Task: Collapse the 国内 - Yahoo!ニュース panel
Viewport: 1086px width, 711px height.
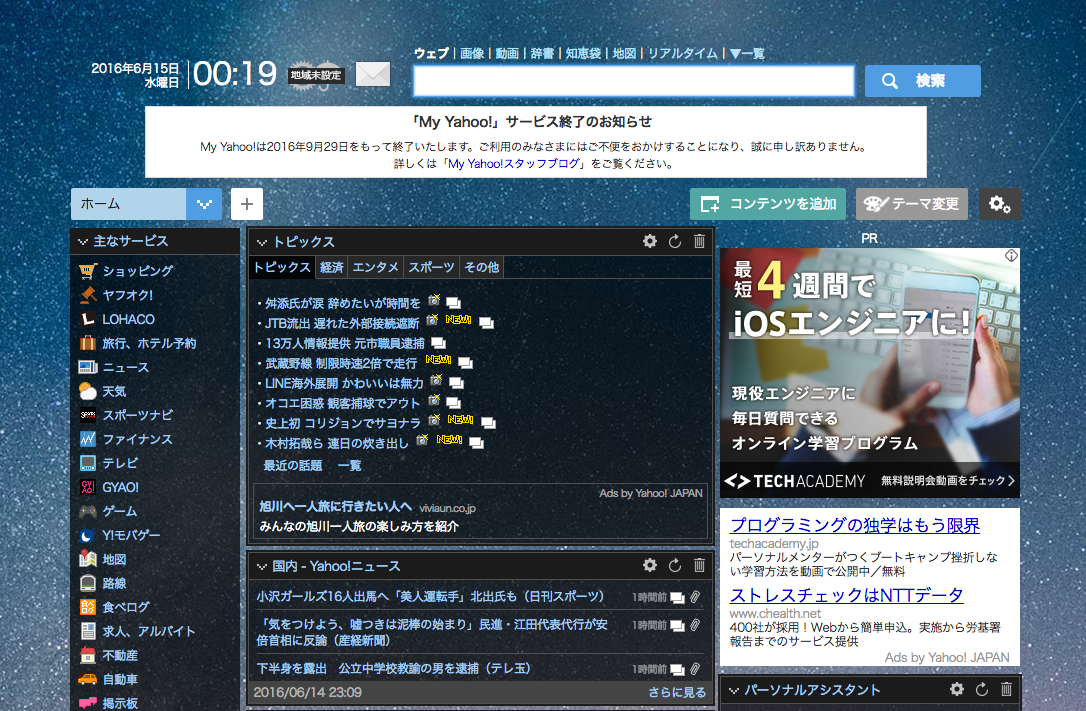Action: click(262, 566)
